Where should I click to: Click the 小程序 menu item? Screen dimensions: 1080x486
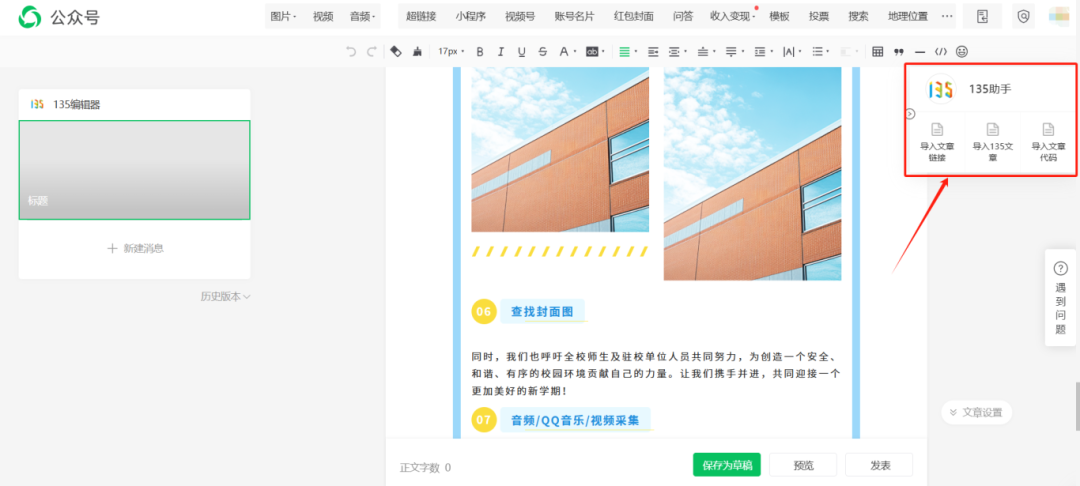(x=470, y=17)
